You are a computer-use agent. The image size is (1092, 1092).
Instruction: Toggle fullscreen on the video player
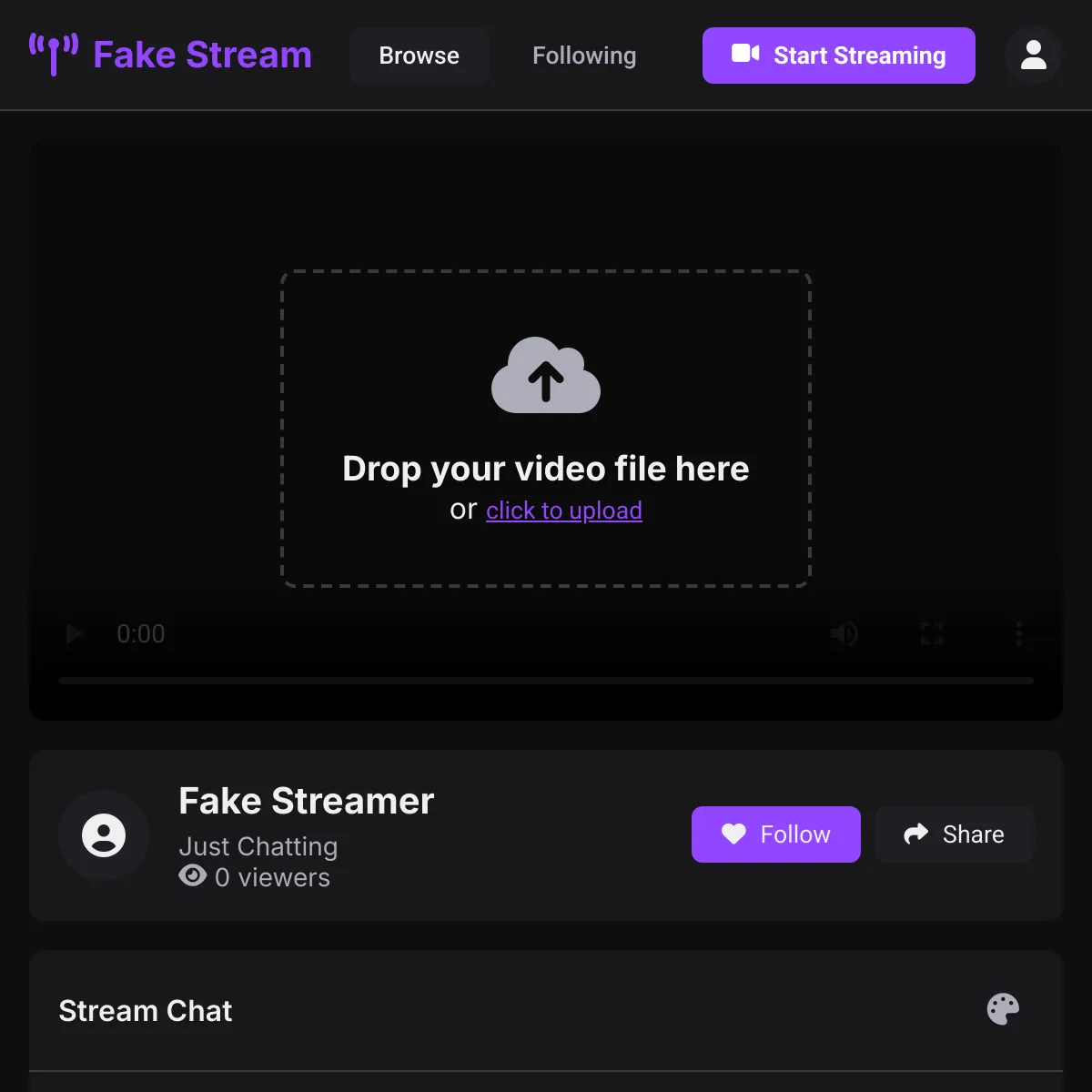(x=931, y=634)
